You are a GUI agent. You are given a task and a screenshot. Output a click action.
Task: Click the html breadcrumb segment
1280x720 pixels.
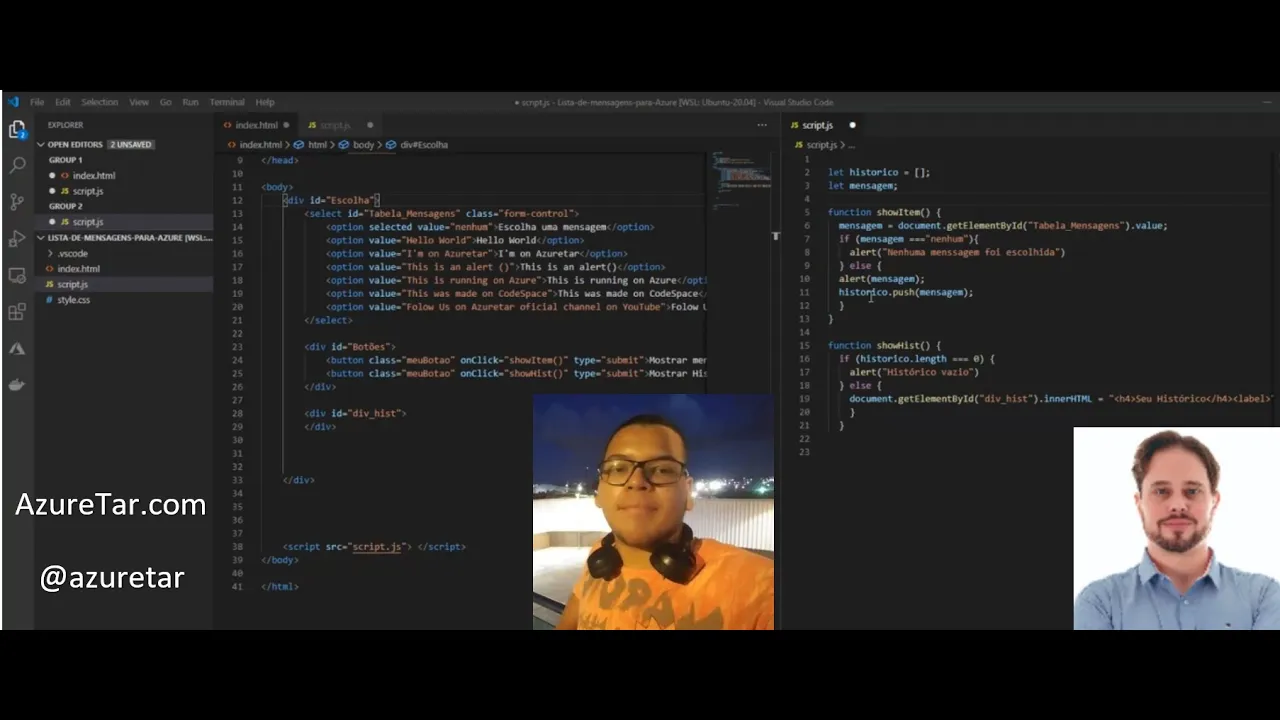[x=317, y=145]
